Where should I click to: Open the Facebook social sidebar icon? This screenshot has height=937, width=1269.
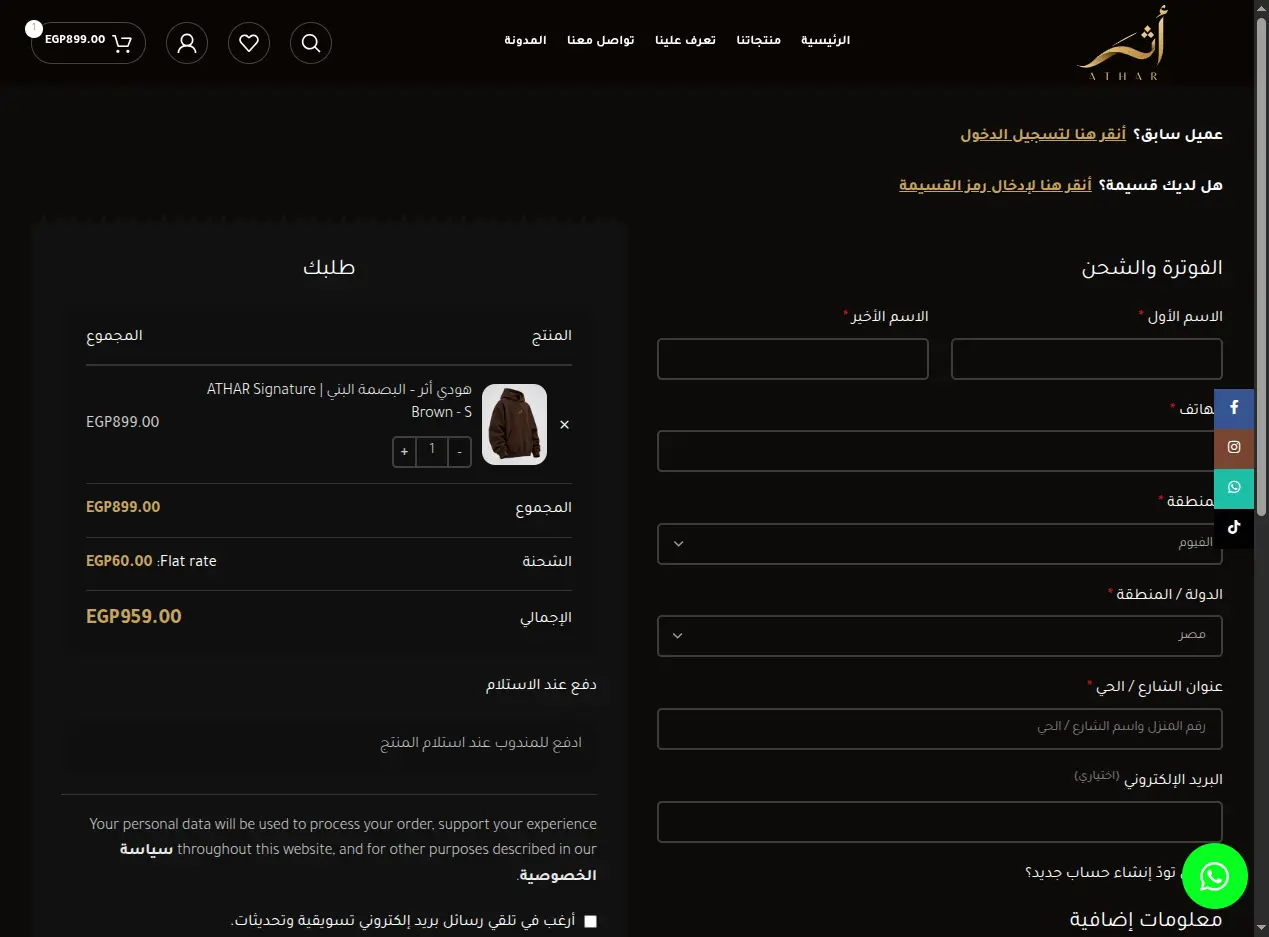[1234, 408]
